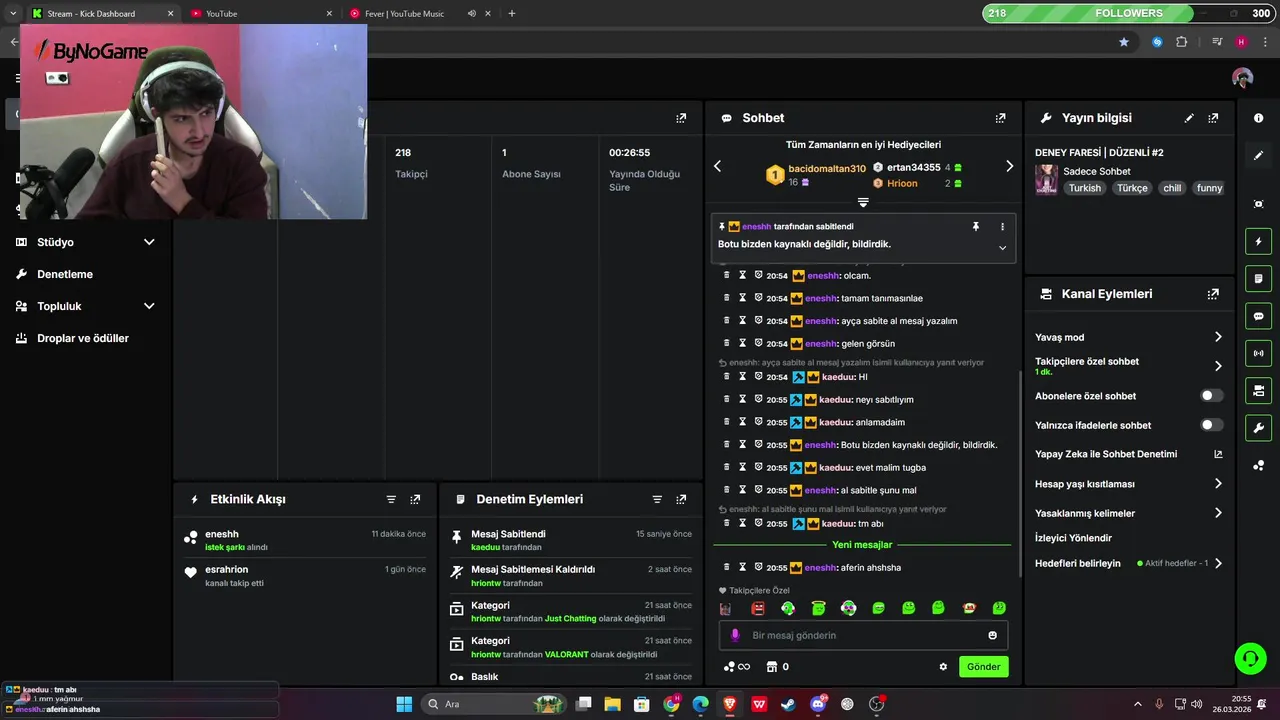This screenshot has width=1280, height=720.
Task: Select Stream Kick Dashboard browser tab
Action: (x=102, y=14)
